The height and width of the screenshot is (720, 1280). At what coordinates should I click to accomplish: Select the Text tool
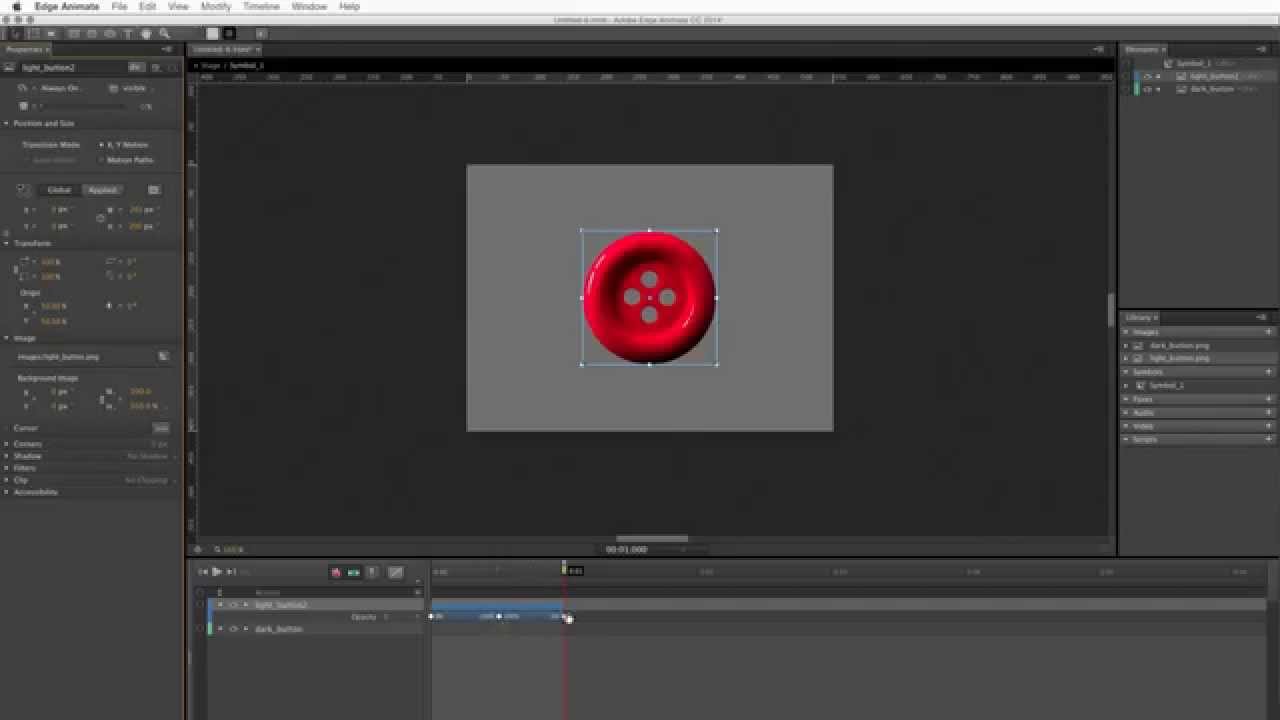127,34
